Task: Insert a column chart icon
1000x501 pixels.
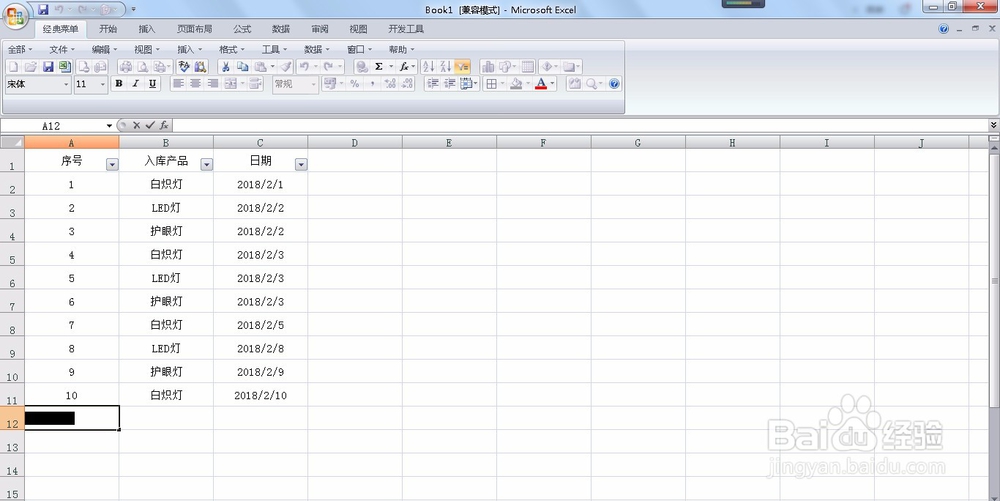Action: point(488,66)
